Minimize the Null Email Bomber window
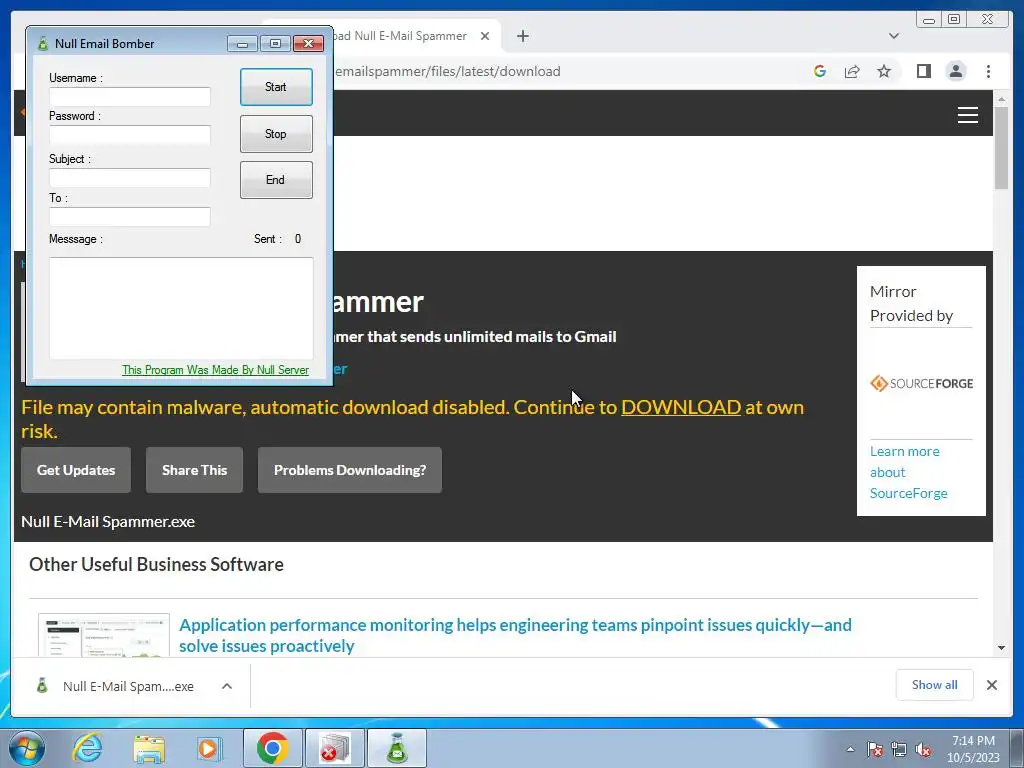The image size is (1024, 768). coord(242,44)
